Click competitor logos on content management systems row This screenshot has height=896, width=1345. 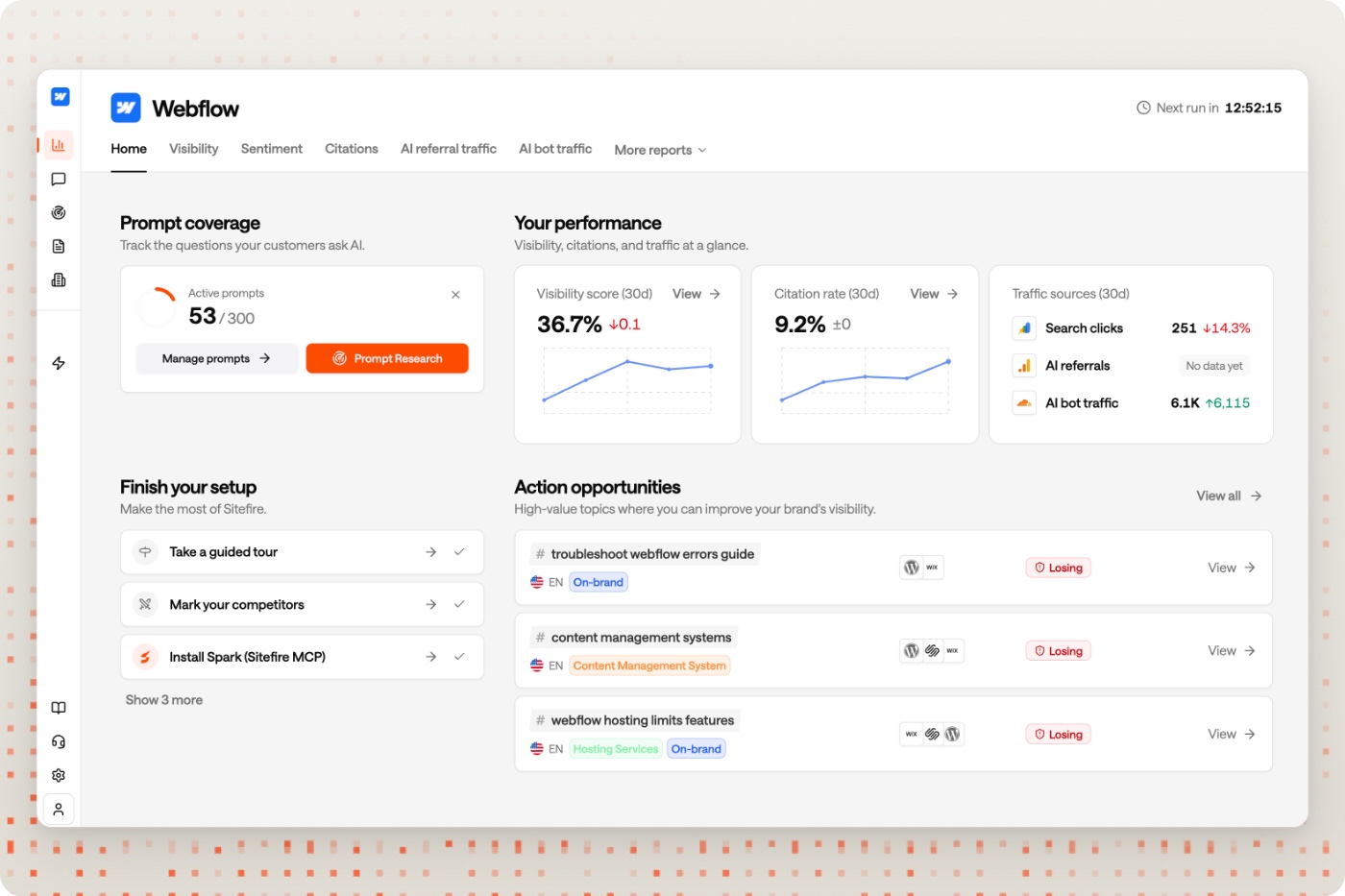[932, 651]
